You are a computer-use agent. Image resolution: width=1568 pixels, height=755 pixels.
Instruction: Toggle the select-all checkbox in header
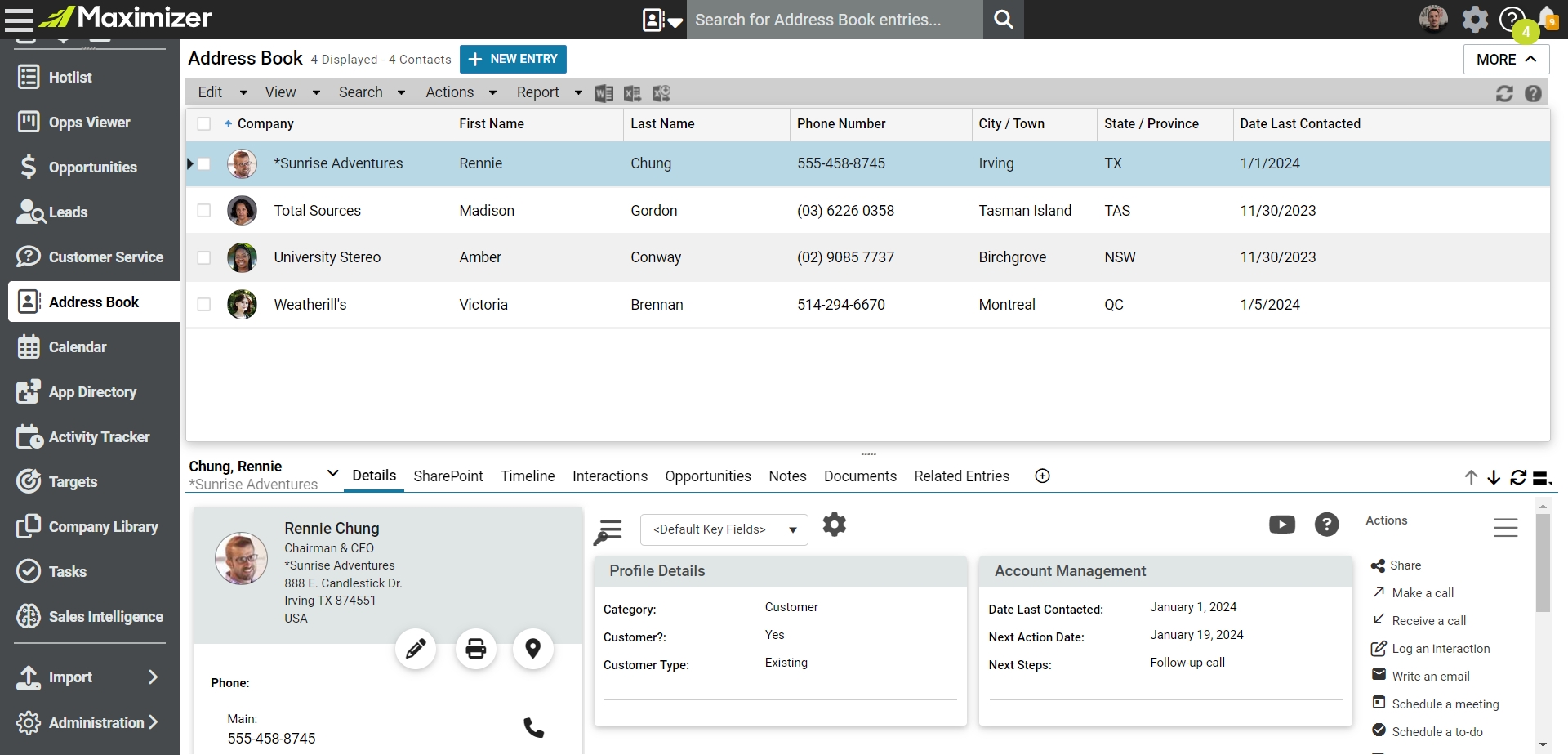coord(204,124)
